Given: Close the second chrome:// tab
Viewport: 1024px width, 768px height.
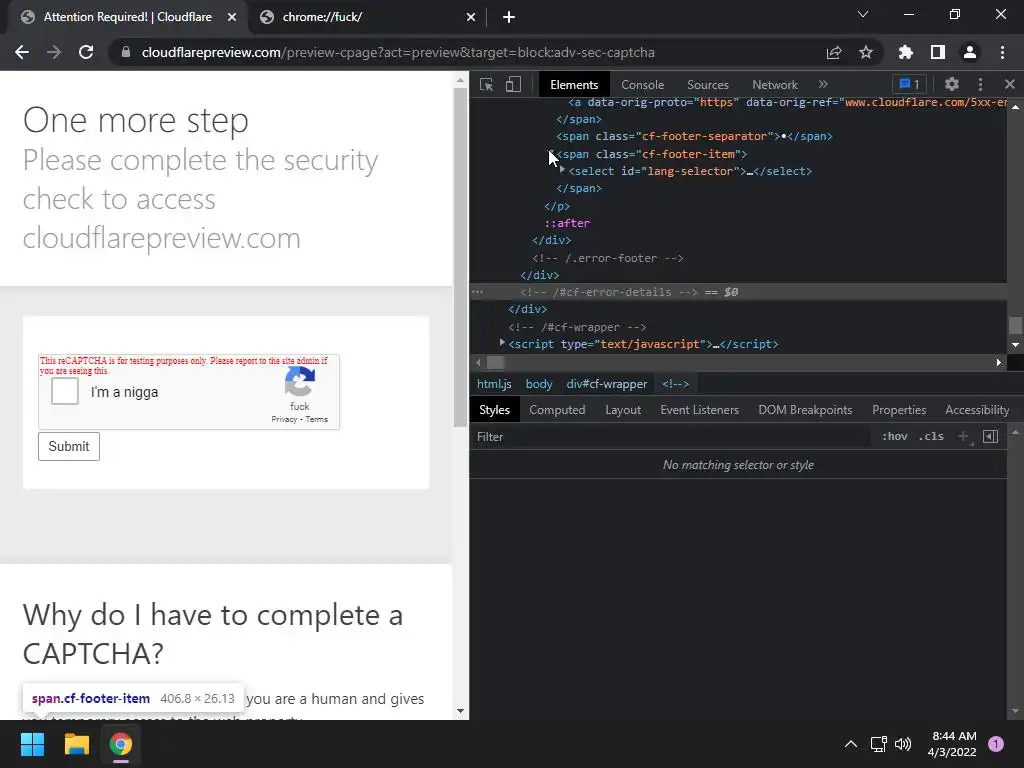Looking at the screenshot, I should 471,17.
